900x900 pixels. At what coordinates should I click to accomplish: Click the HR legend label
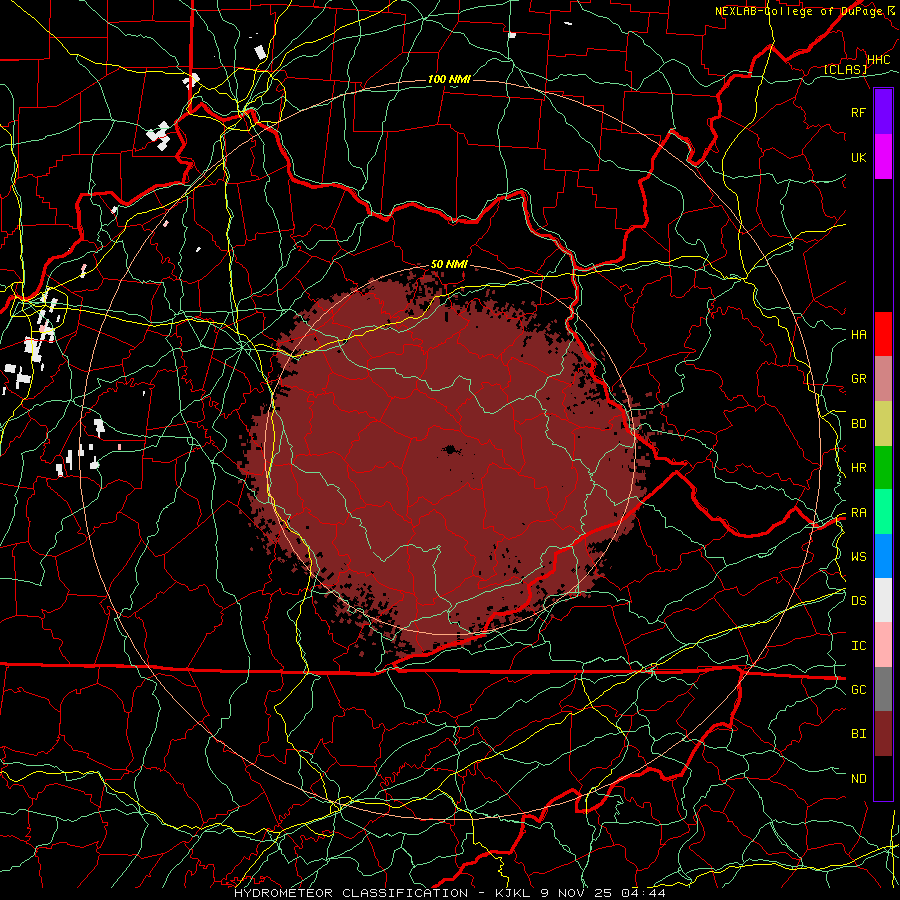click(x=858, y=468)
